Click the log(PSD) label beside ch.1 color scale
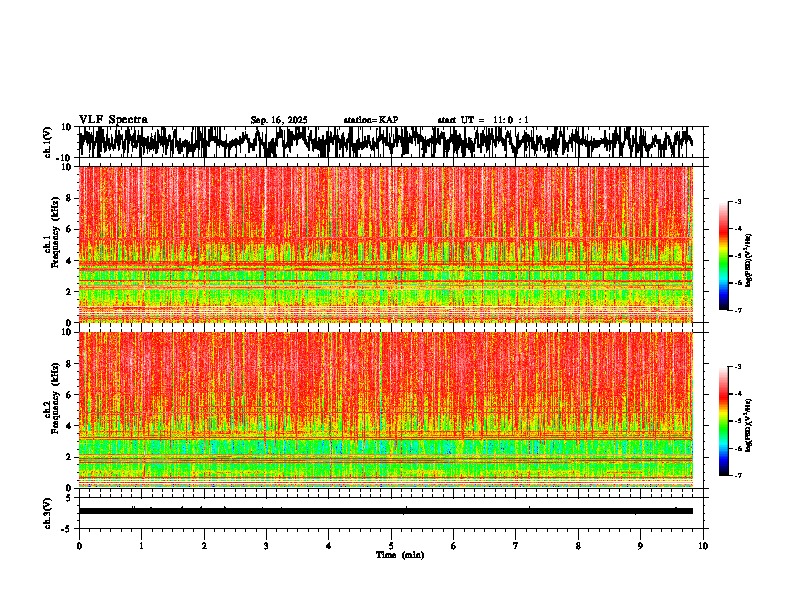The image size is (792, 612). coord(749,261)
